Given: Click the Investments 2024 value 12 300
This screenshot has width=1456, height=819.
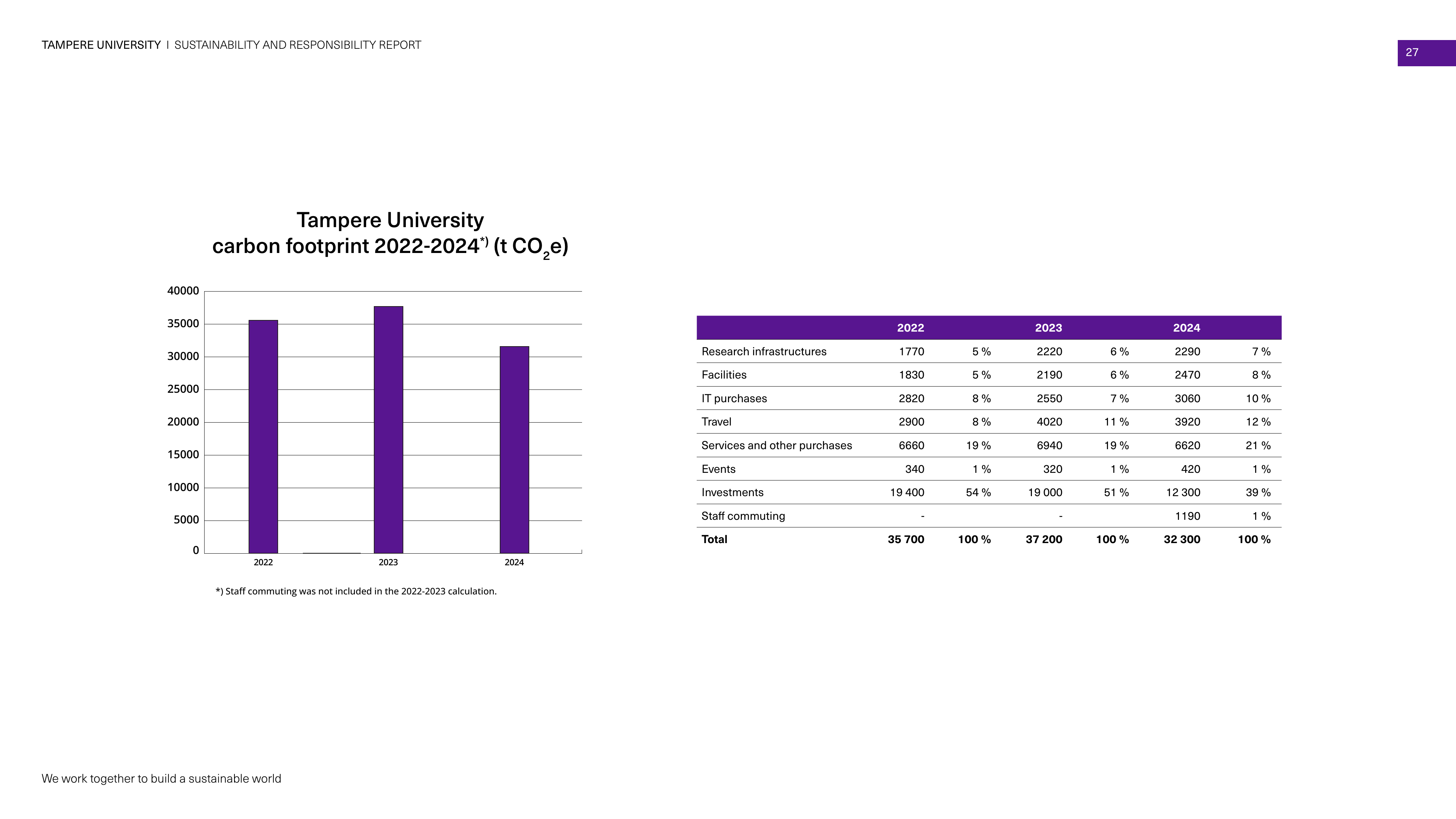Looking at the screenshot, I should 1183,492.
